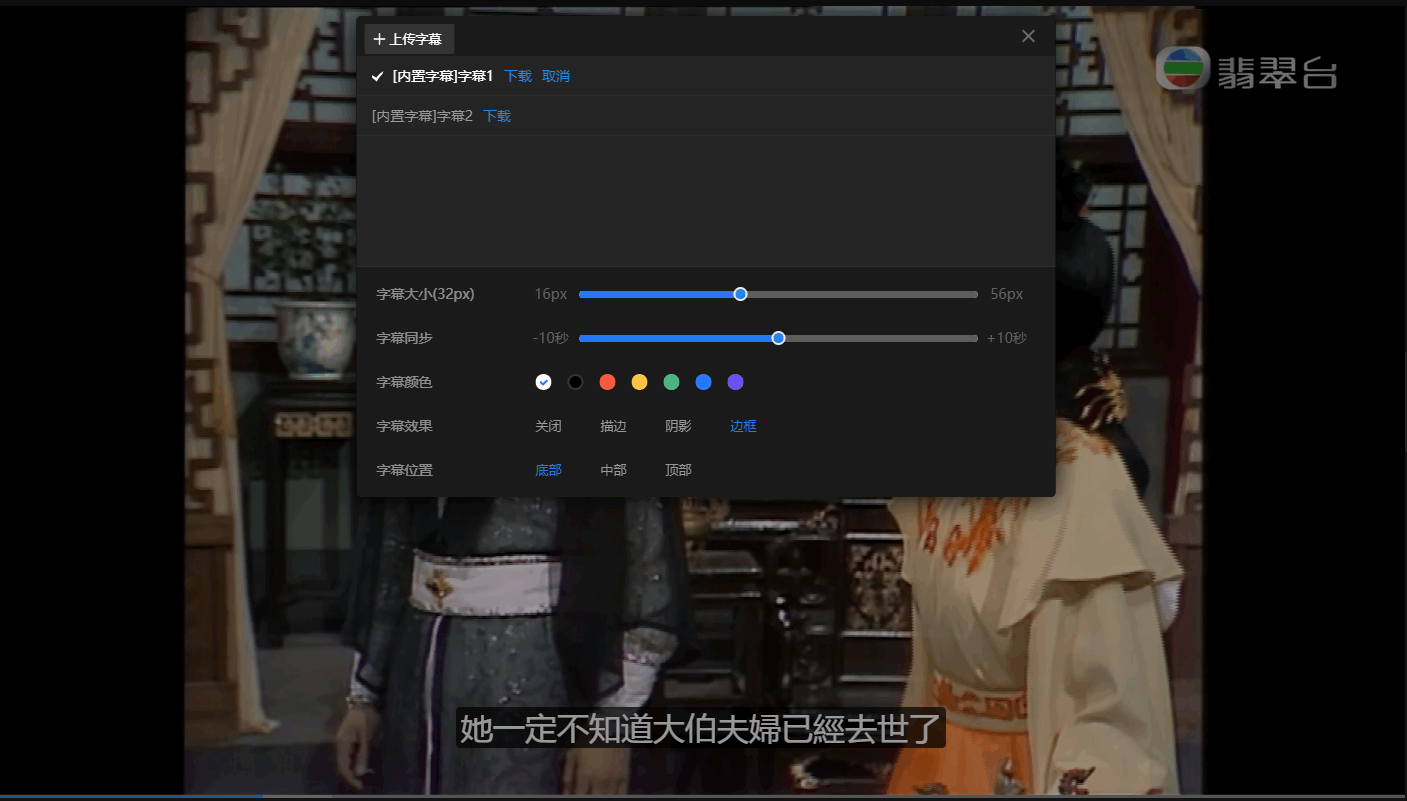Image resolution: width=1407 pixels, height=801 pixels.
Task: Set subtitle color to yellow
Action: 639,382
